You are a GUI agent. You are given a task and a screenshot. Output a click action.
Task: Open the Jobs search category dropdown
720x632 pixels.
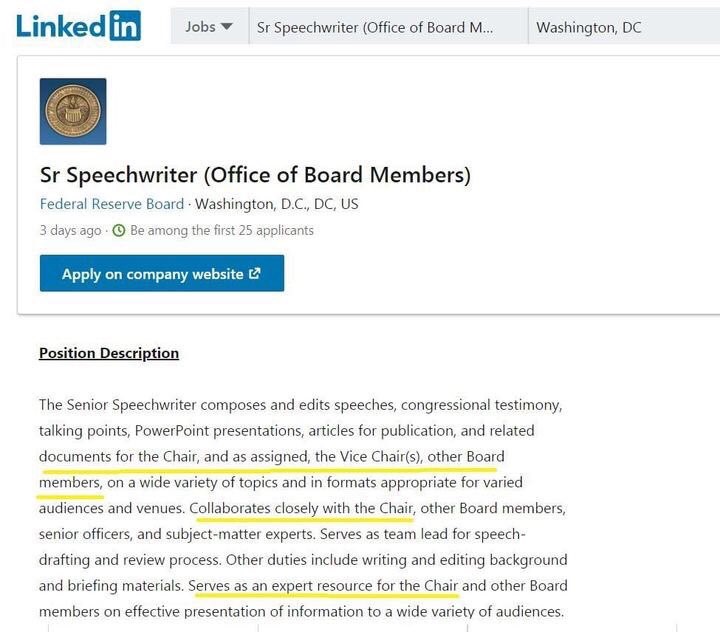click(209, 27)
